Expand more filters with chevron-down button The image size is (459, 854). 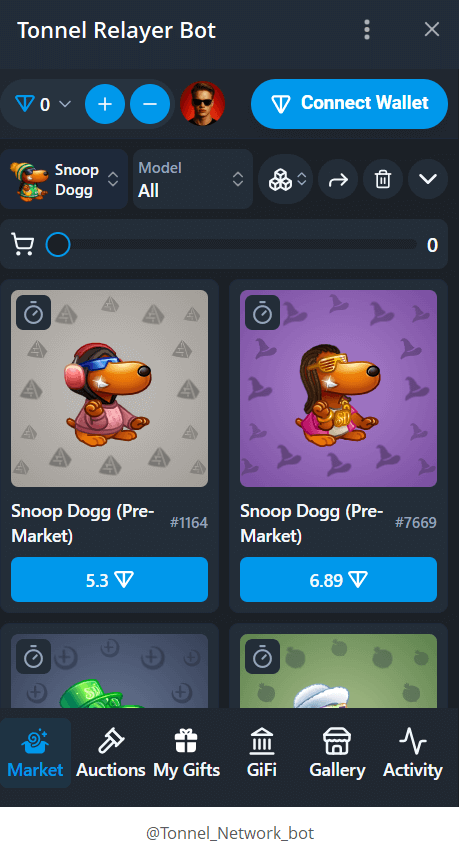[x=428, y=179]
